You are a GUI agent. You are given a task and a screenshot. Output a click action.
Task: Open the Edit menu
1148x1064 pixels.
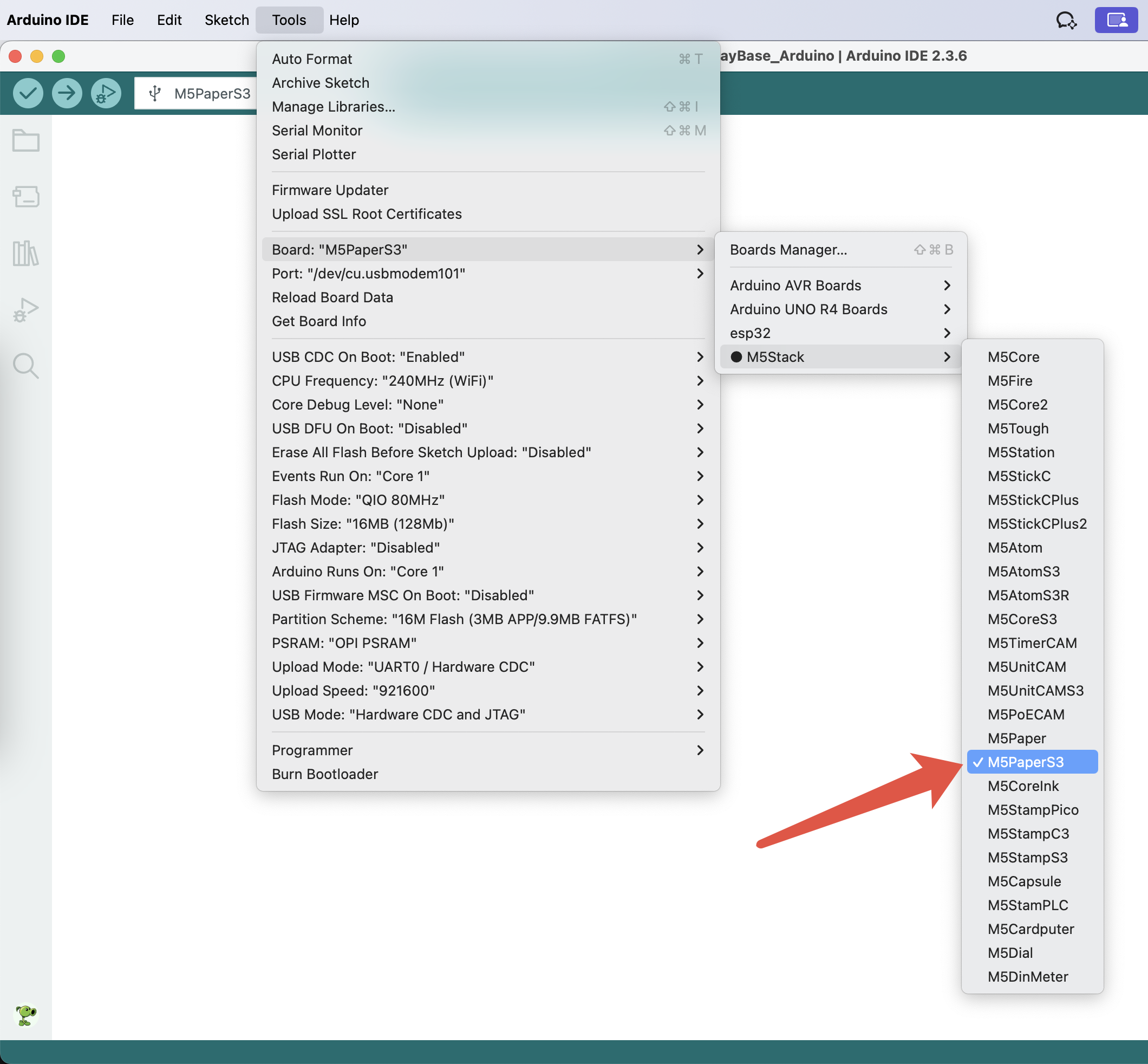[x=169, y=20]
